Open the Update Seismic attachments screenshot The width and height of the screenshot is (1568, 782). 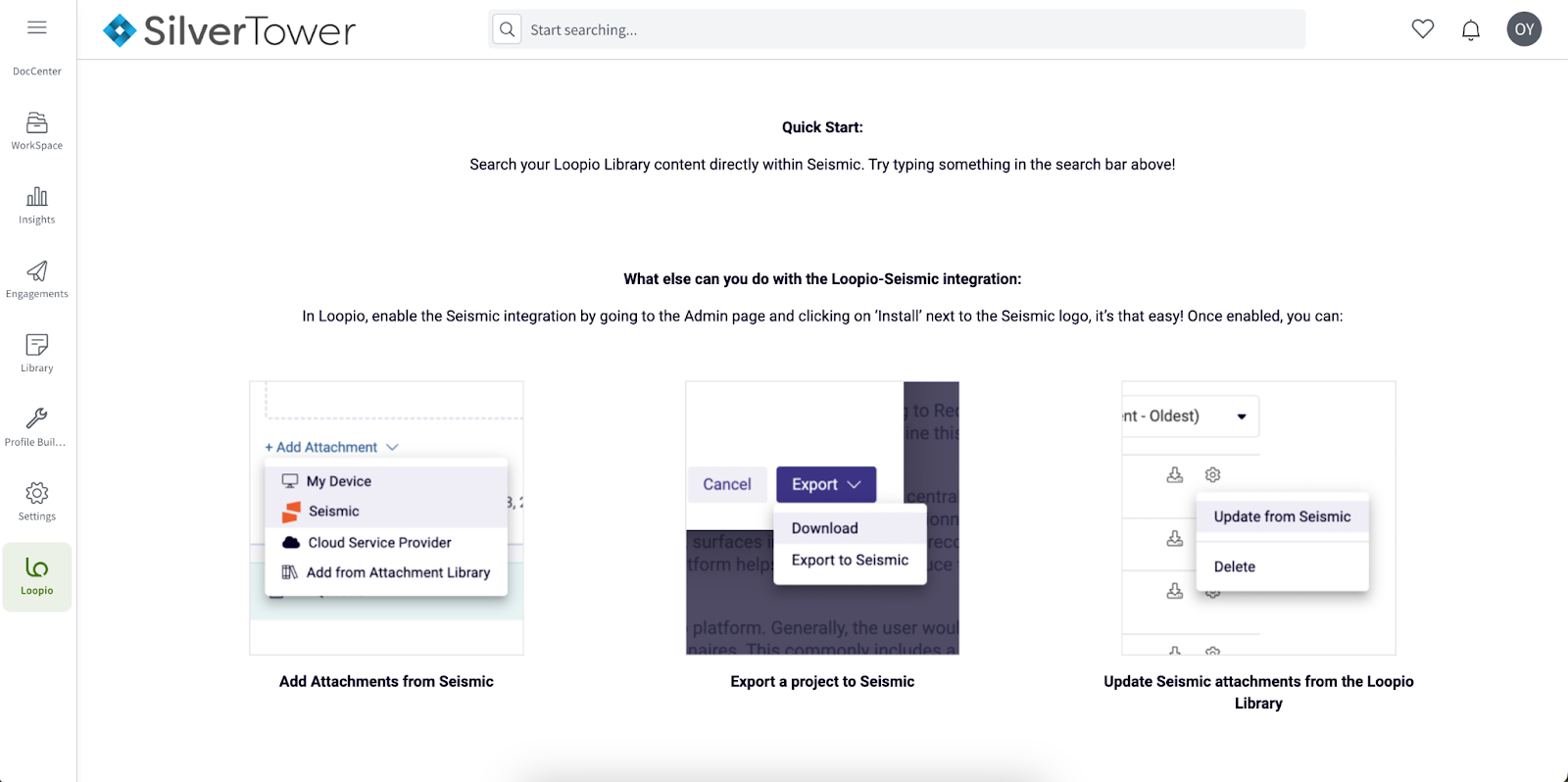(1258, 517)
